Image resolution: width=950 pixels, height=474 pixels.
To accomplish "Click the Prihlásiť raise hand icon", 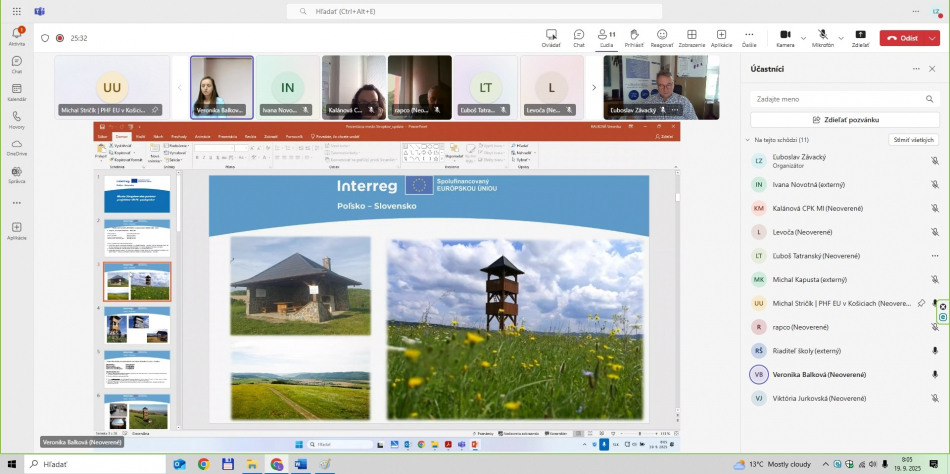I will pyautogui.click(x=634, y=34).
